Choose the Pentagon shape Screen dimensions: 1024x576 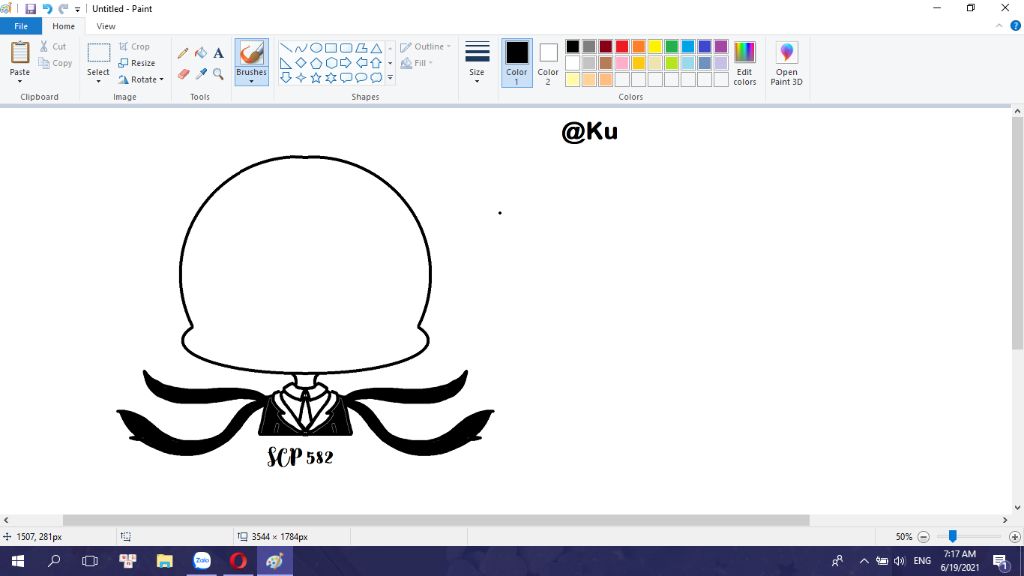point(315,63)
